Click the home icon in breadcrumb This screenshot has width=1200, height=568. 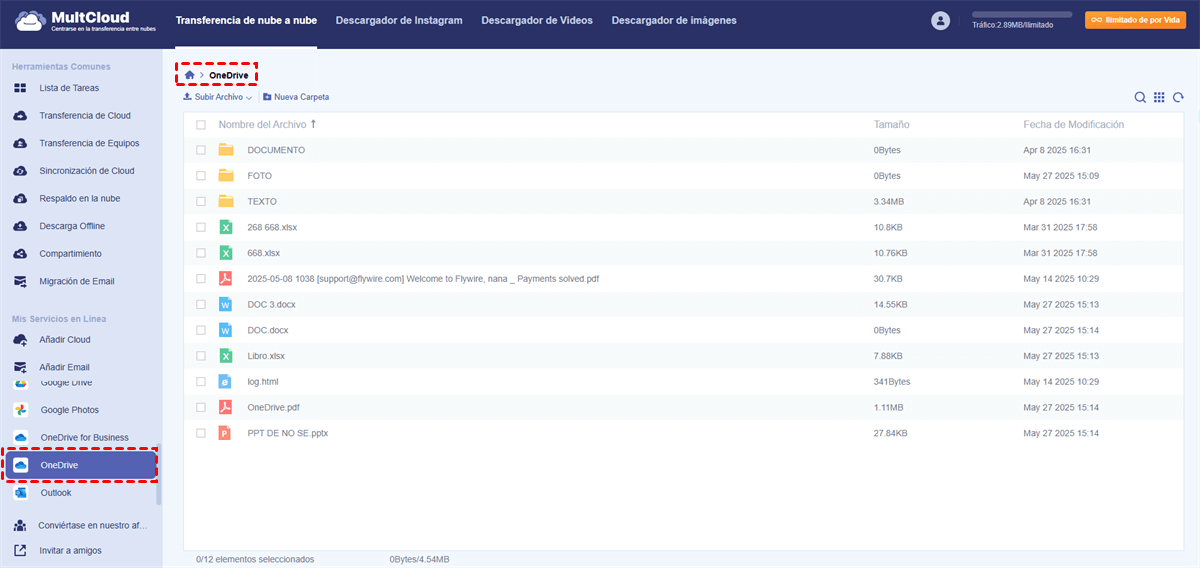190,75
